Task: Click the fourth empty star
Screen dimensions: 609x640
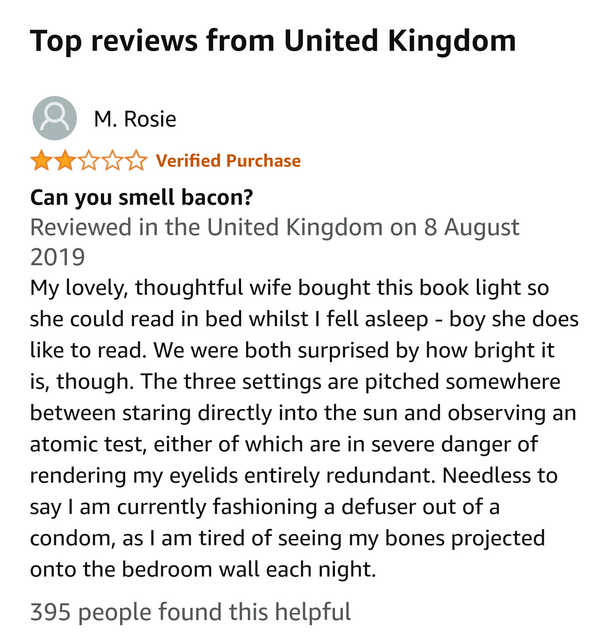Action: pyautogui.click(x=112, y=160)
